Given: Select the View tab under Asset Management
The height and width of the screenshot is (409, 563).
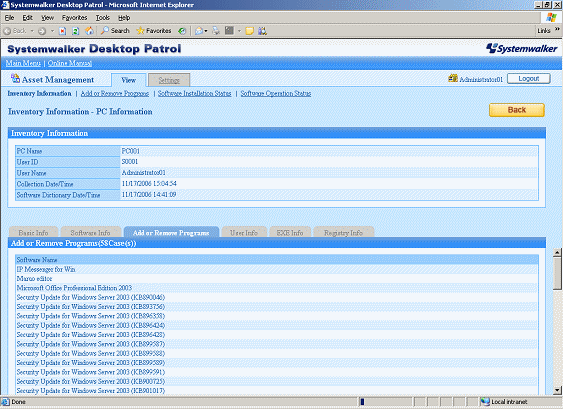Looking at the screenshot, I should tap(129, 80).
